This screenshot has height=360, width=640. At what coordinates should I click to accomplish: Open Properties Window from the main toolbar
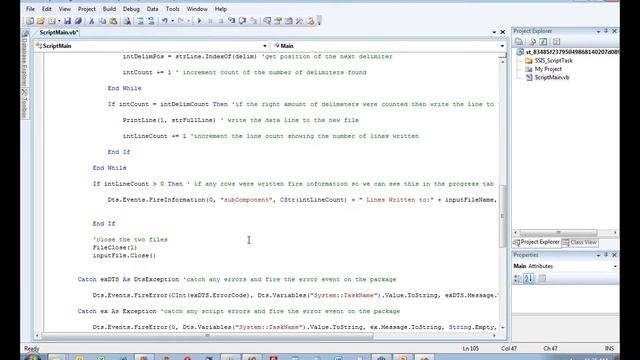tap(278, 21)
